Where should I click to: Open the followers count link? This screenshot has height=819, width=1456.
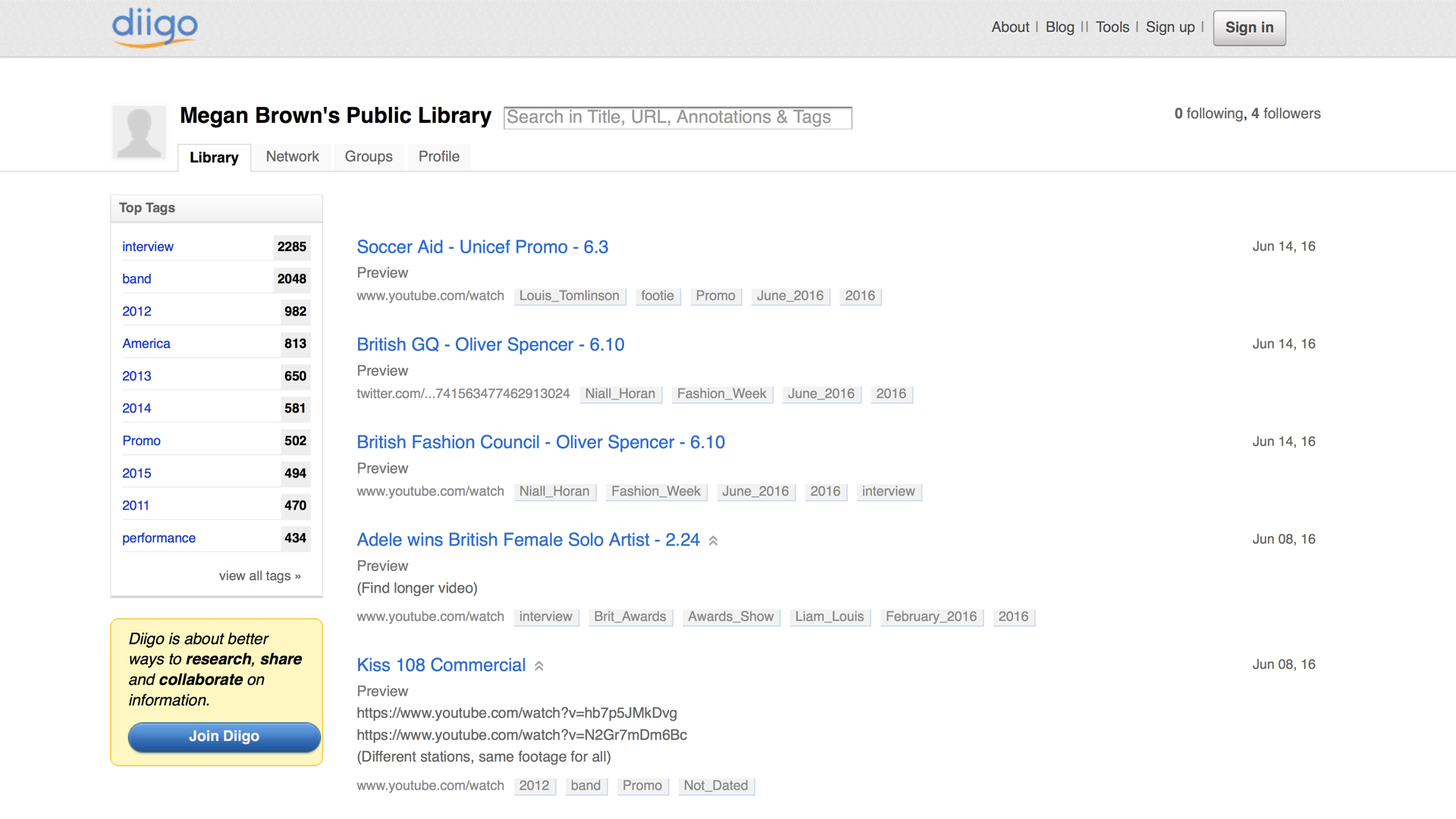pos(1285,114)
